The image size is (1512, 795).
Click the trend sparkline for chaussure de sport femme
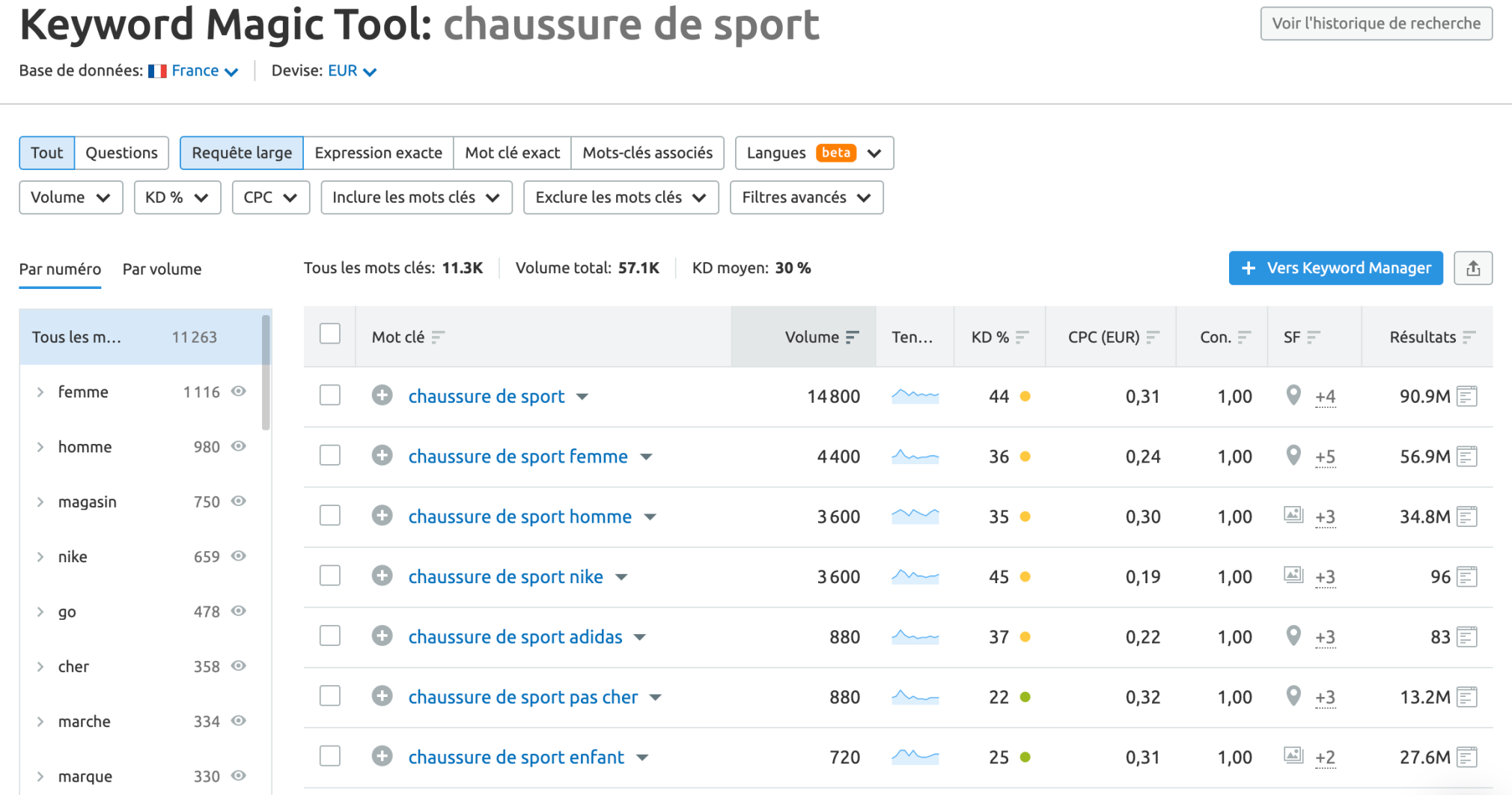click(915, 456)
